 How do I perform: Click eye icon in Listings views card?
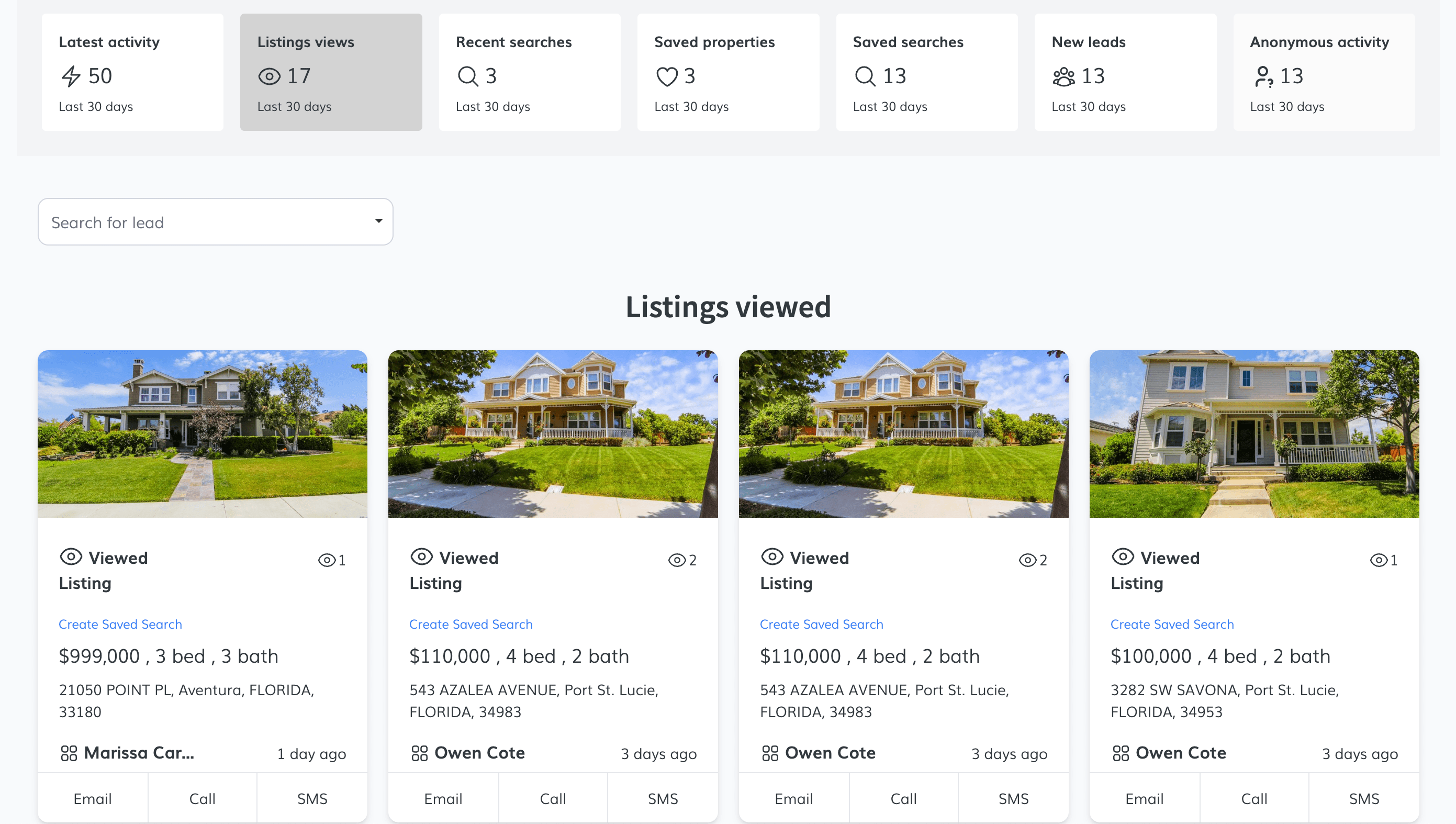tap(269, 76)
